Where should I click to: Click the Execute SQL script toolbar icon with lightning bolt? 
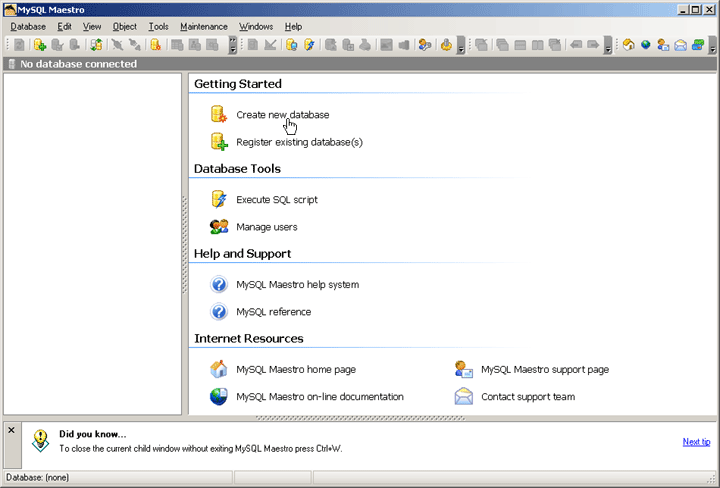pyautogui.click(x=309, y=45)
